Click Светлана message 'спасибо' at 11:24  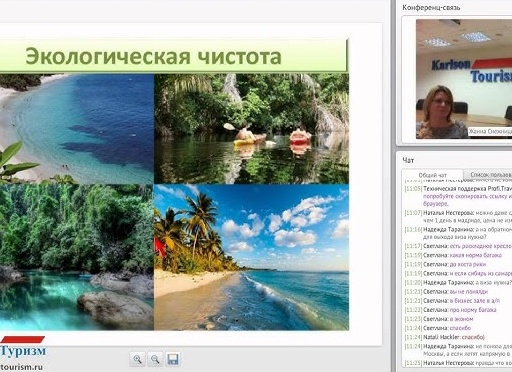point(438,328)
